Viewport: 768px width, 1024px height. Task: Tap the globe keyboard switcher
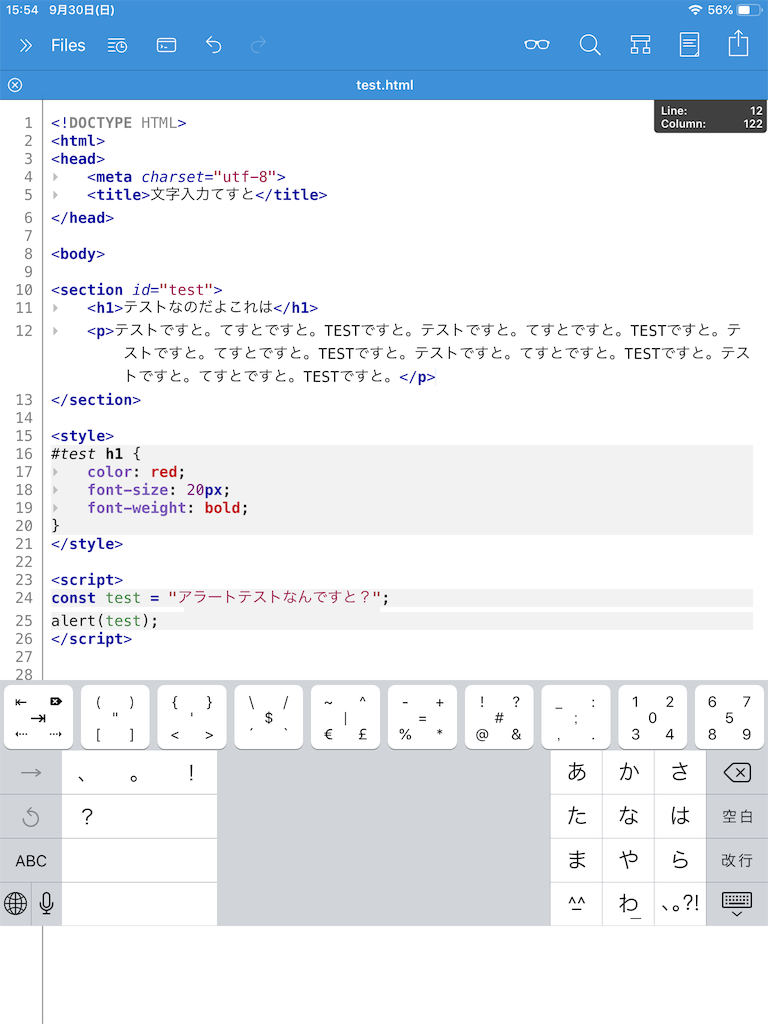pos(16,904)
